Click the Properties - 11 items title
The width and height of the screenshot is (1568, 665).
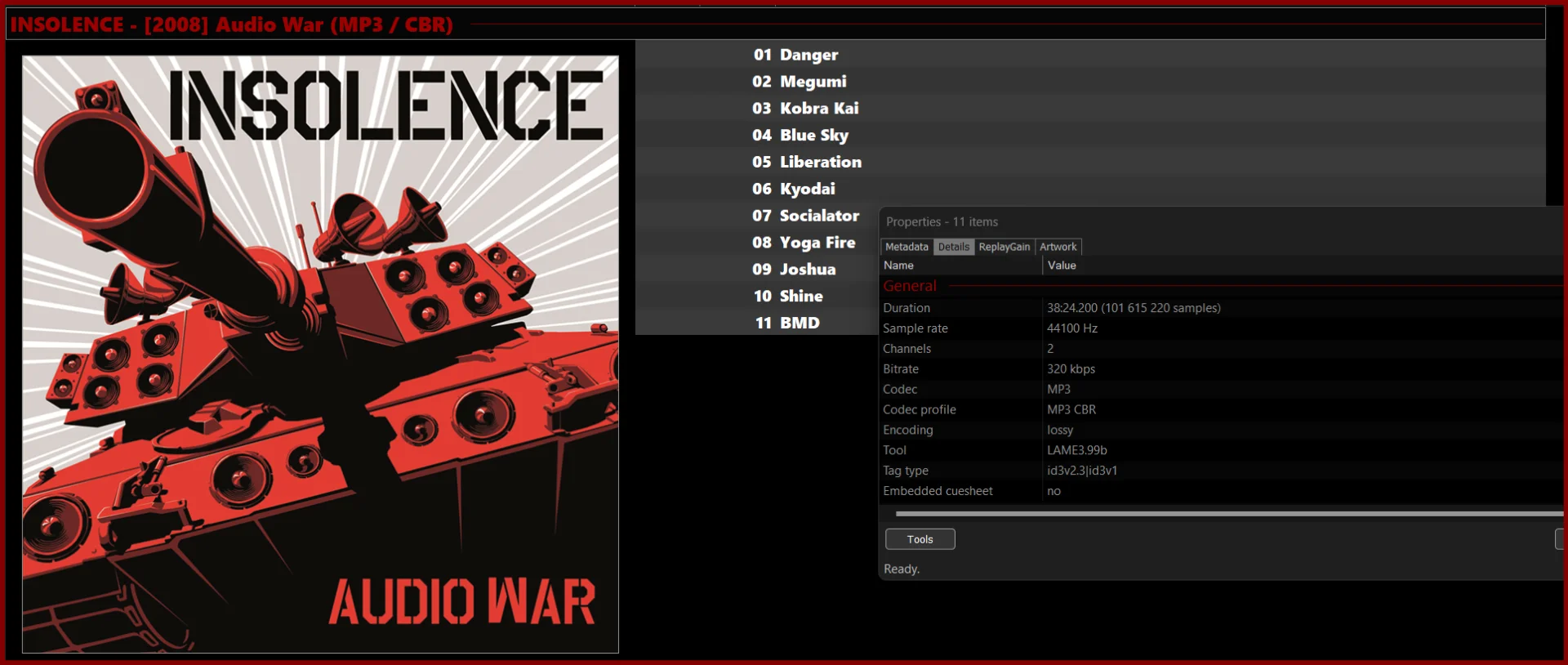click(x=942, y=222)
